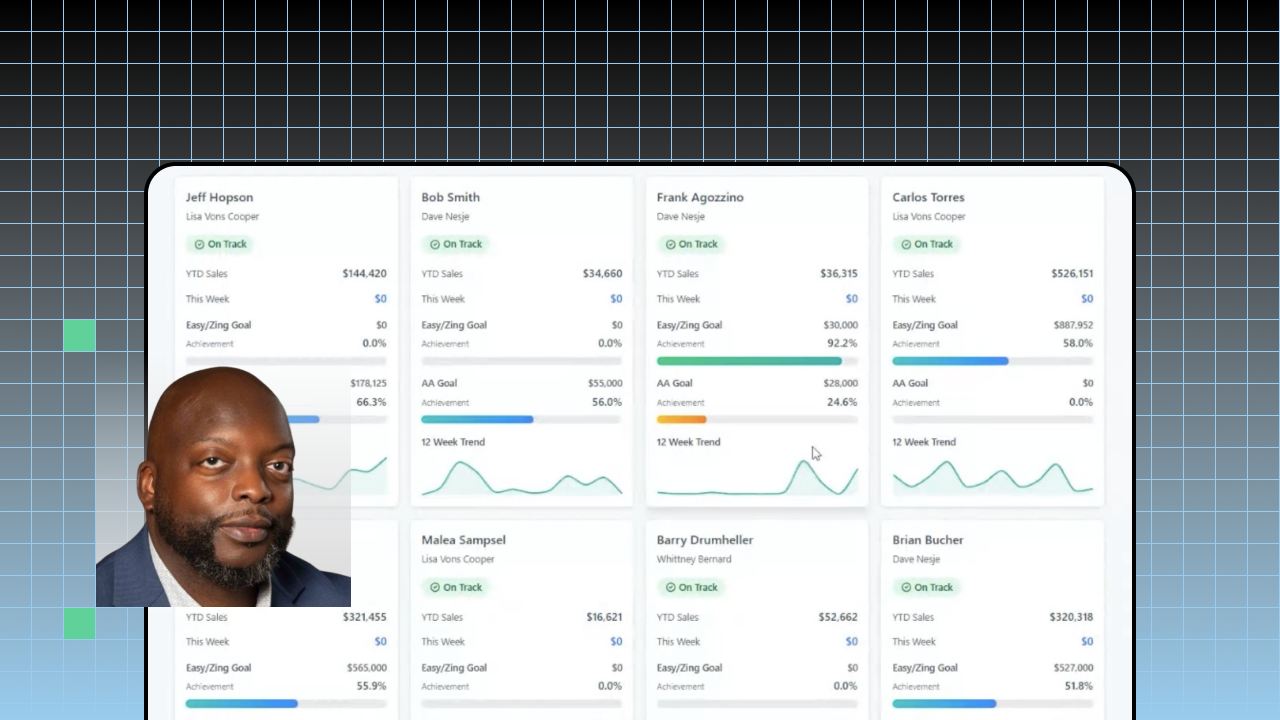Click the Carlos Torres card name
The height and width of the screenshot is (720, 1280).
[x=928, y=197]
